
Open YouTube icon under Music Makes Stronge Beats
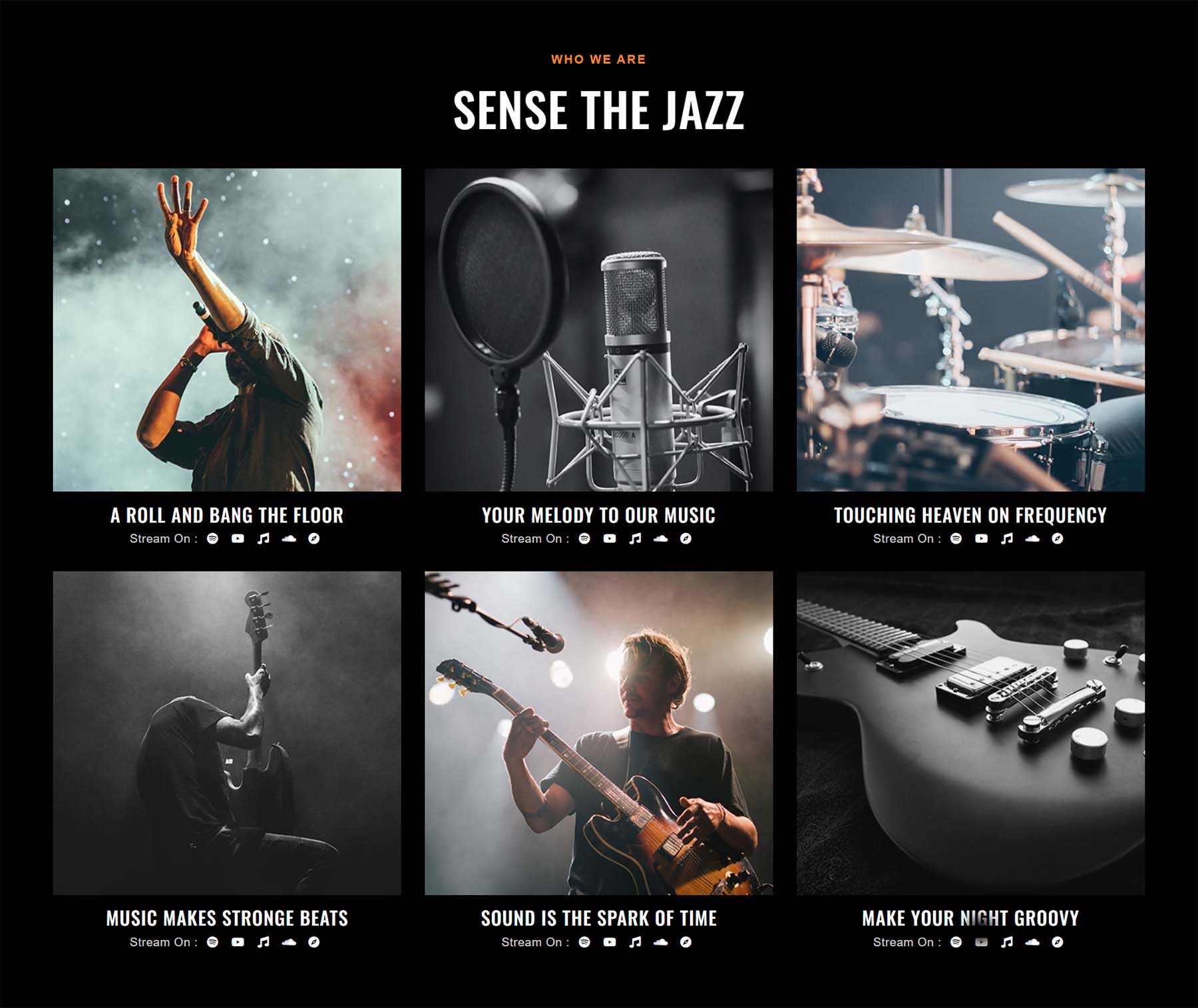238,942
